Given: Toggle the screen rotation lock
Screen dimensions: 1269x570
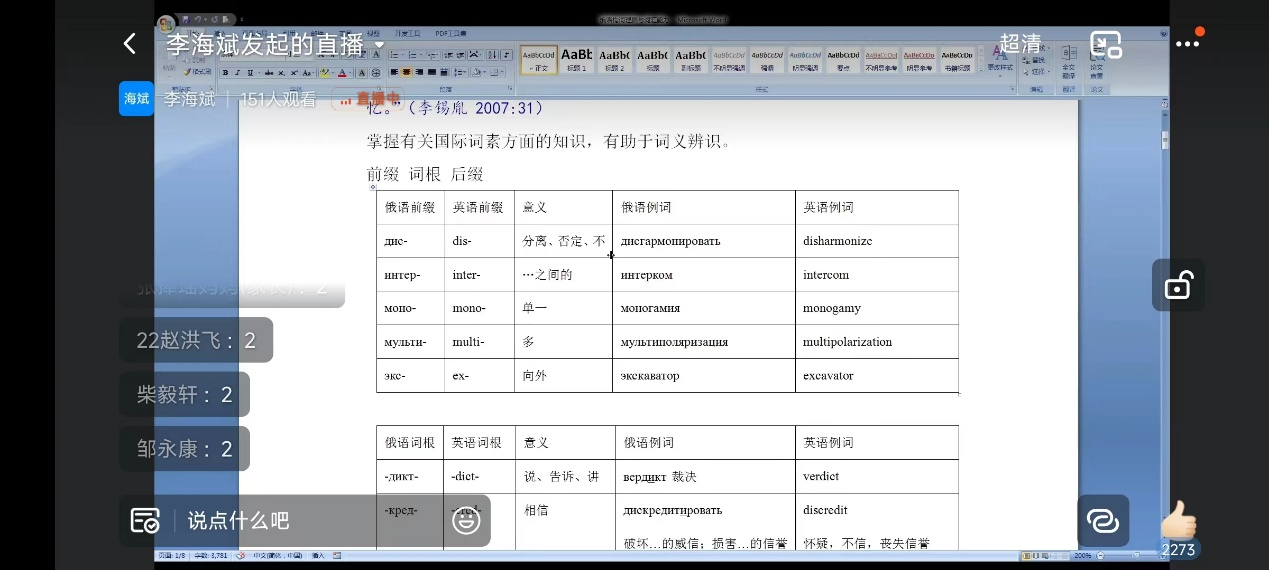Looking at the screenshot, I should click(1178, 285).
